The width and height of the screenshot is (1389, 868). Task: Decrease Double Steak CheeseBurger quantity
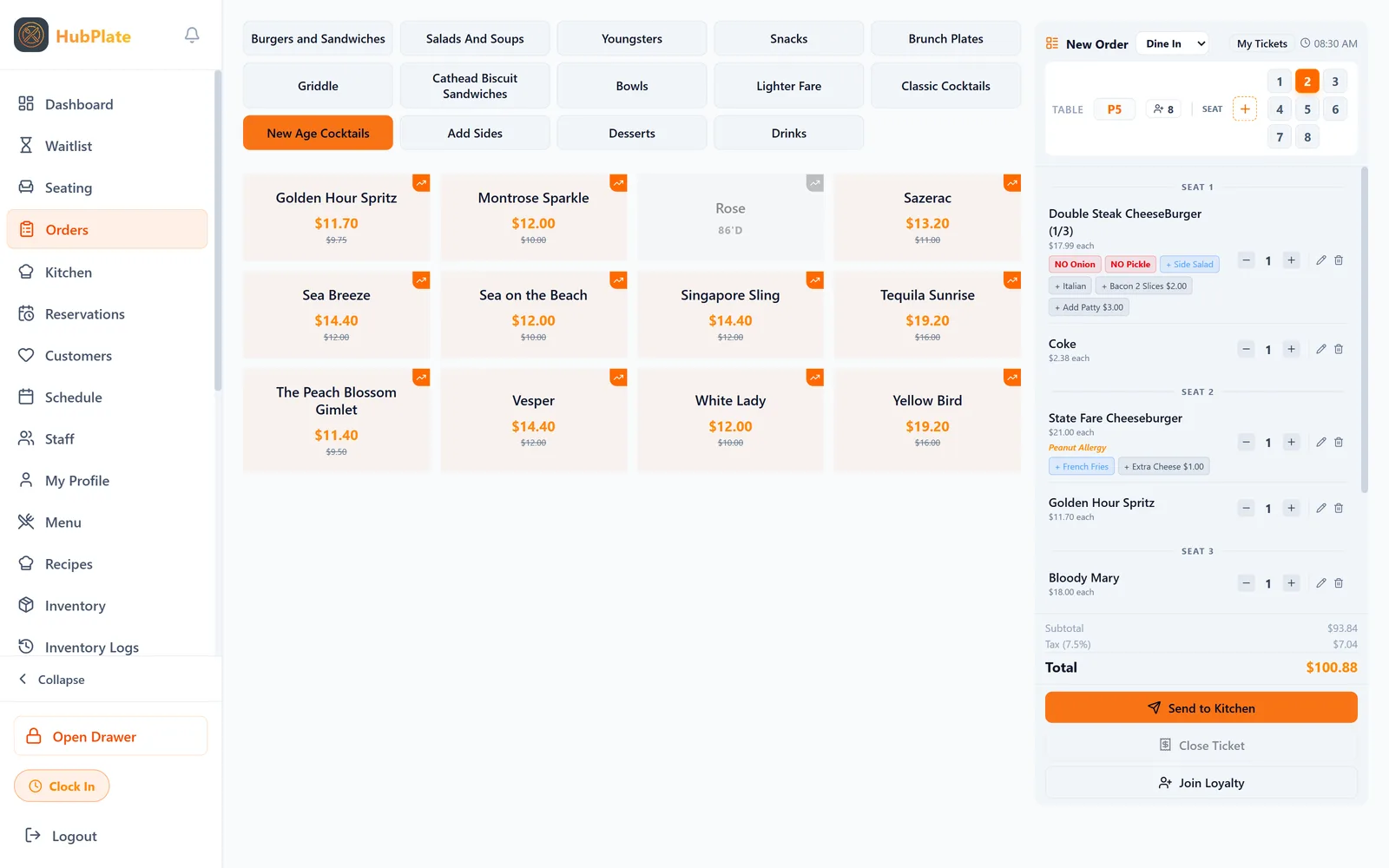pos(1246,260)
